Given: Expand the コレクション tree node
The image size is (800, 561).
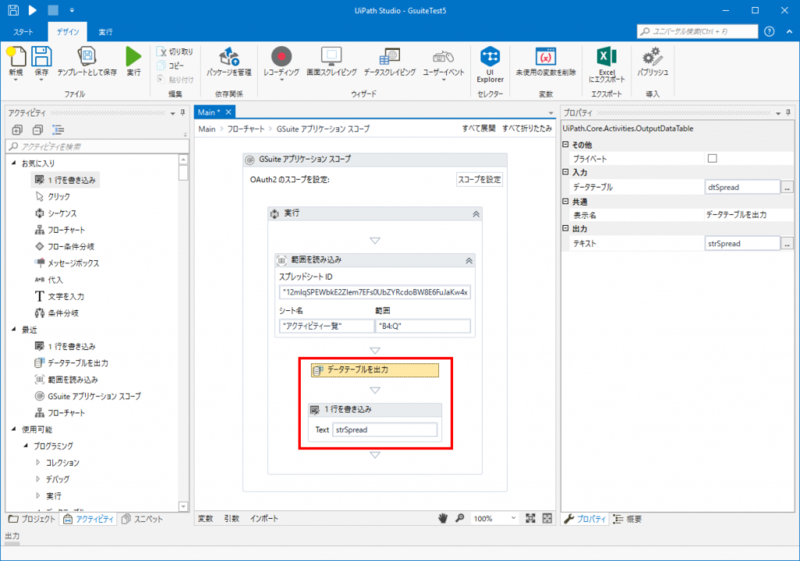Looking at the screenshot, I should pos(38,463).
